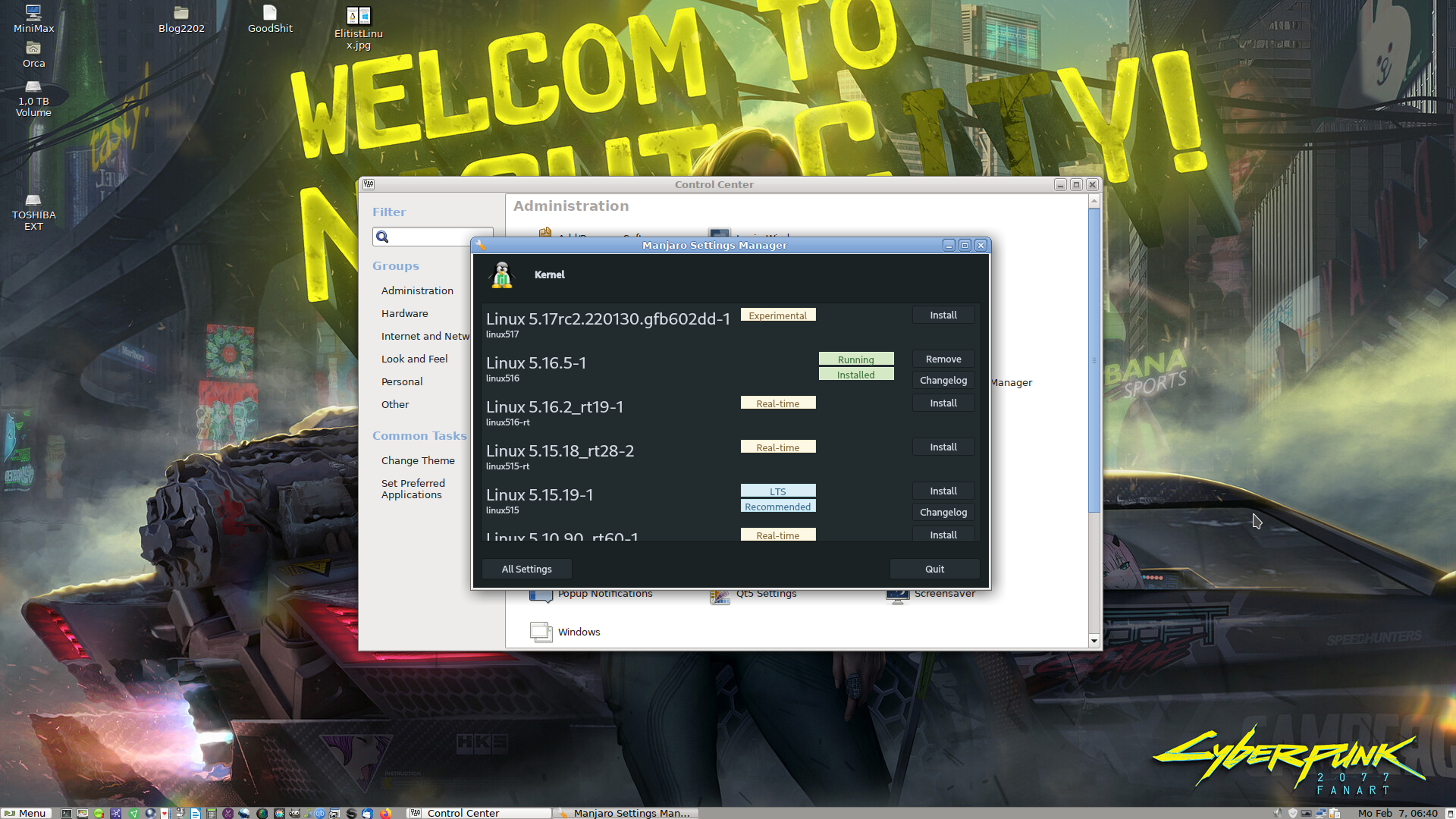Screen dimensions: 1456x819
Task: Click the Control Center window title icon
Action: 369,184
